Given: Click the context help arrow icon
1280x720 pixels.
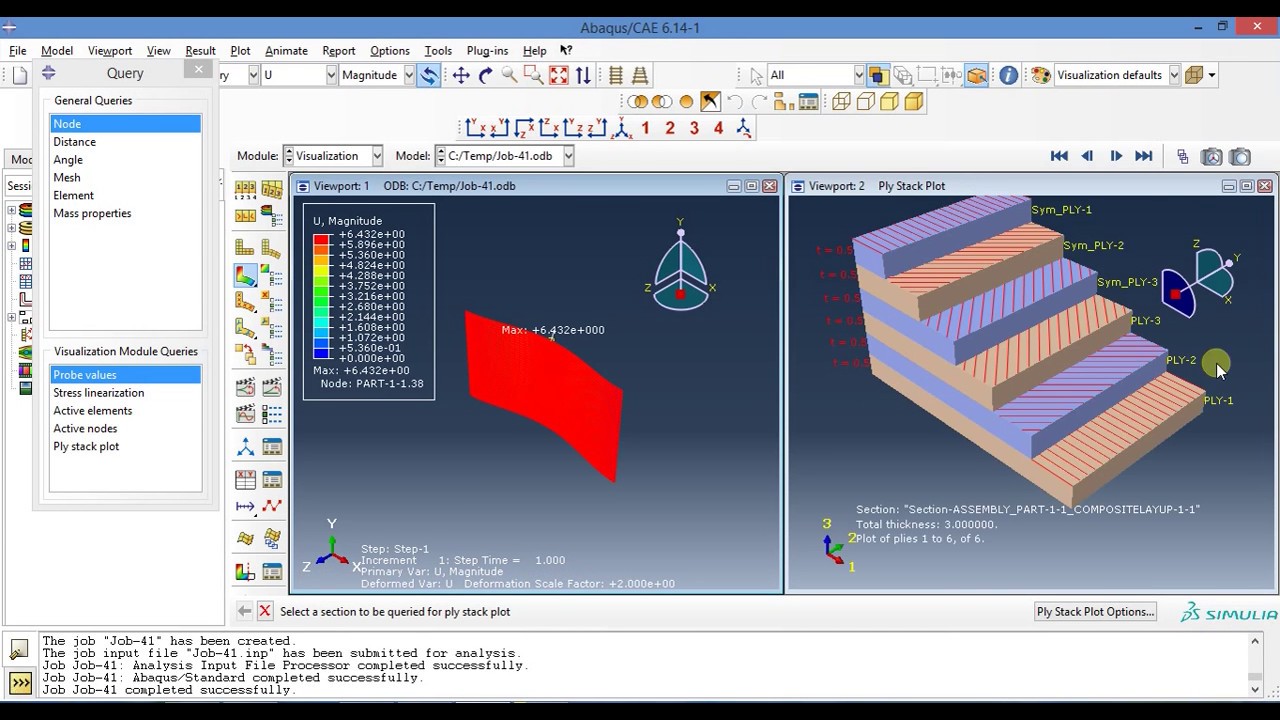Looking at the screenshot, I should coord(566,50).
